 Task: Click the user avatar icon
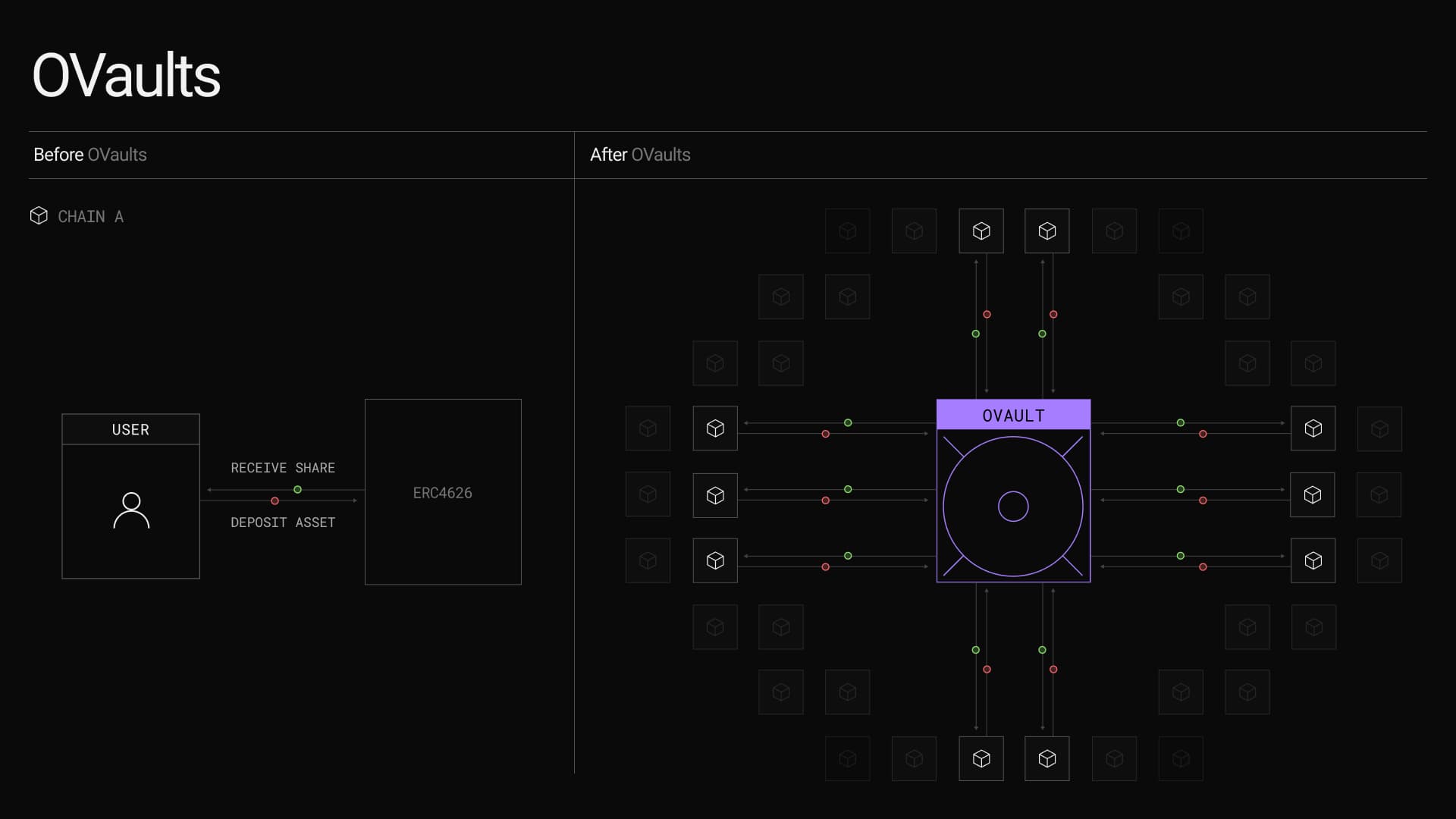[131, 510]
